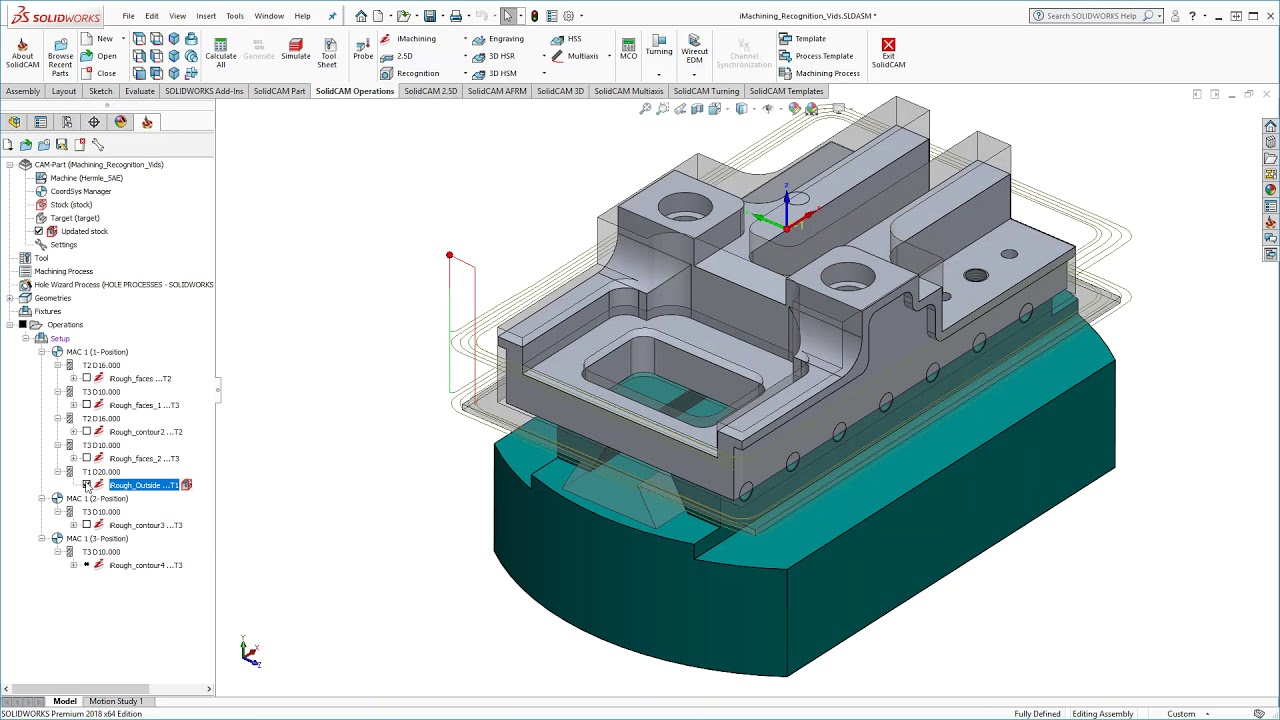
Task: Click Exit SolidCAM
Action: point(888,53)
